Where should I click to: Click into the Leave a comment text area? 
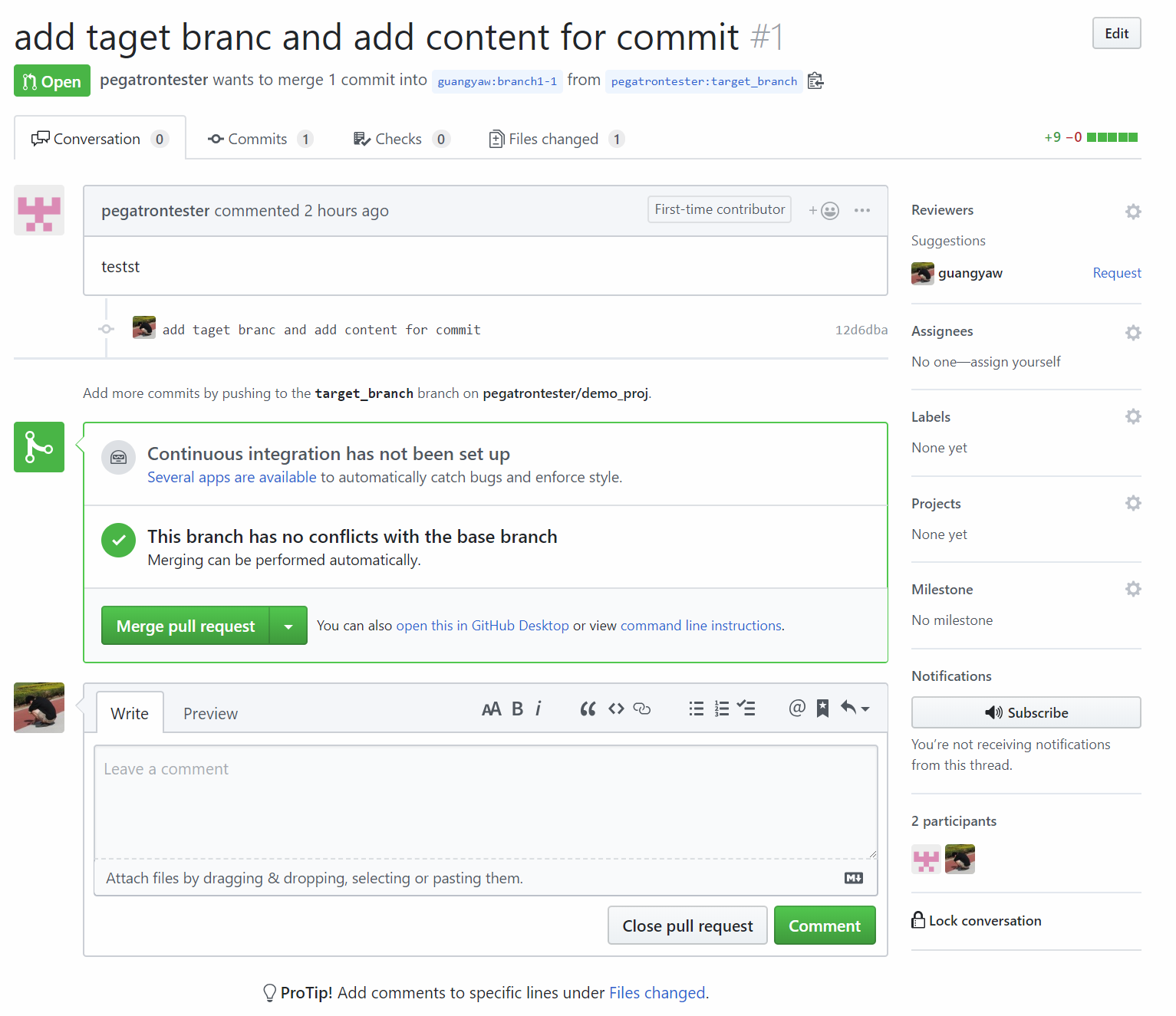(485, 801)
